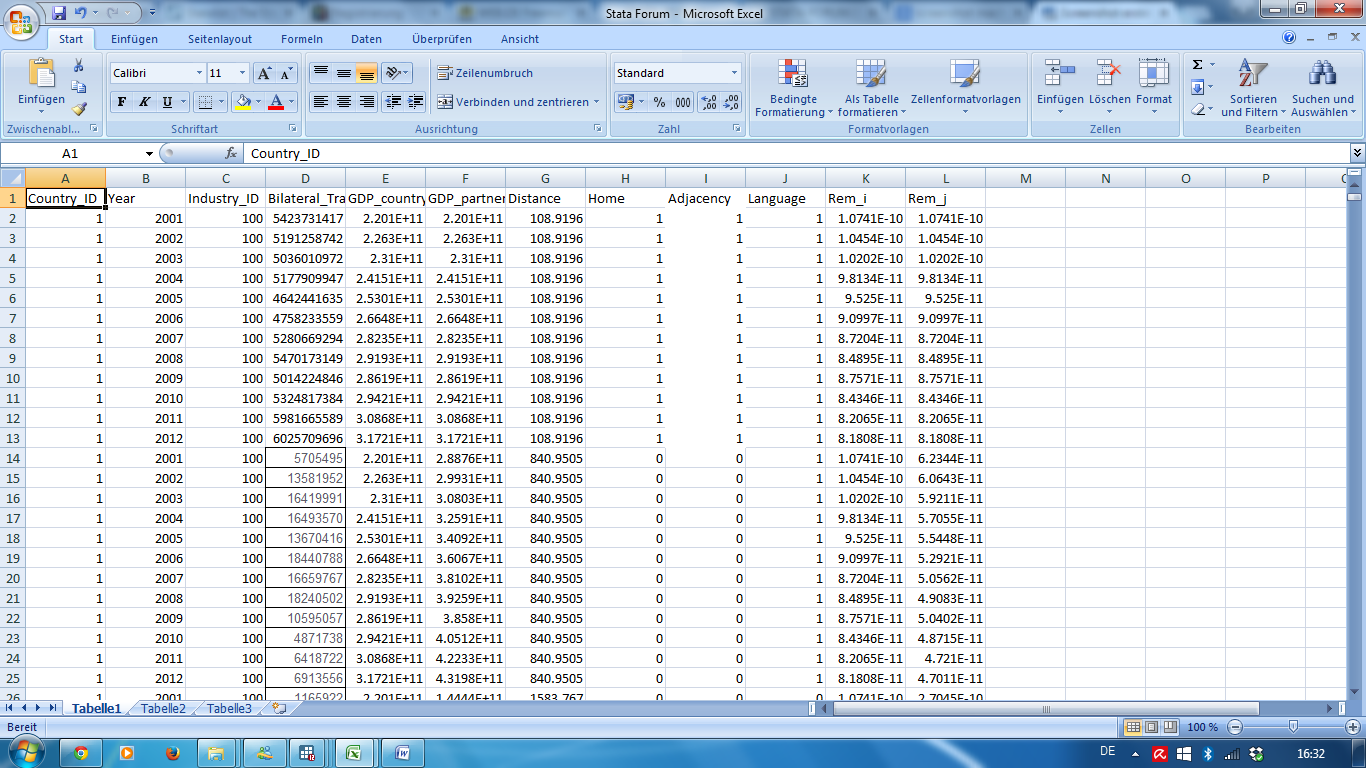Open Zellenformatvorlagen gallery
The width and height of the screenshot is (1366, 768).
(966, 88)
